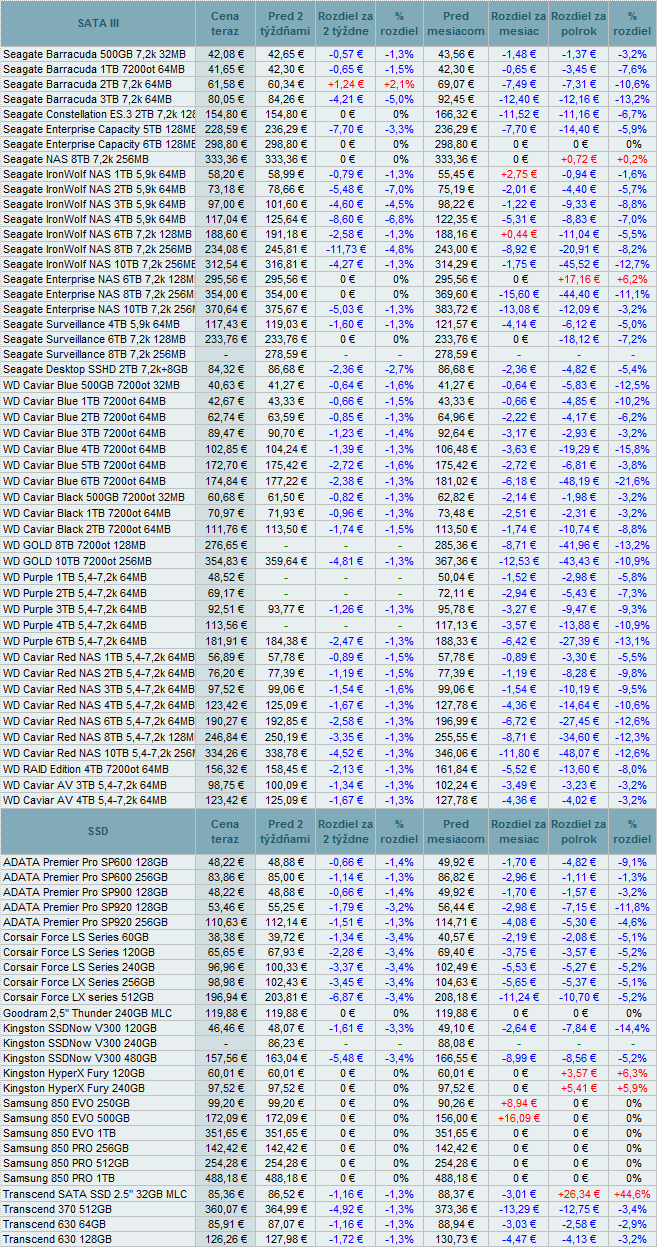Click the -21,6% half-year percentage
Viewport: 657px width, 1247px height.
coord(633,482)
